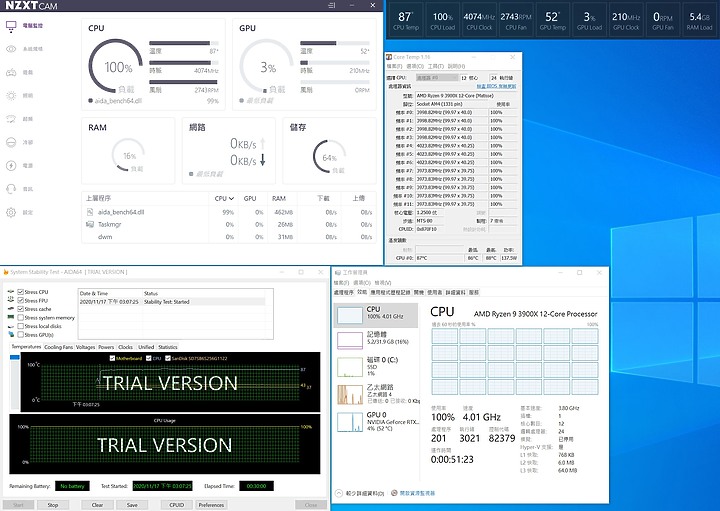The height and width of the screenshot is (511, 720).
Task: Click the network download arrow in CAM
Action: (x=263, y=160)
